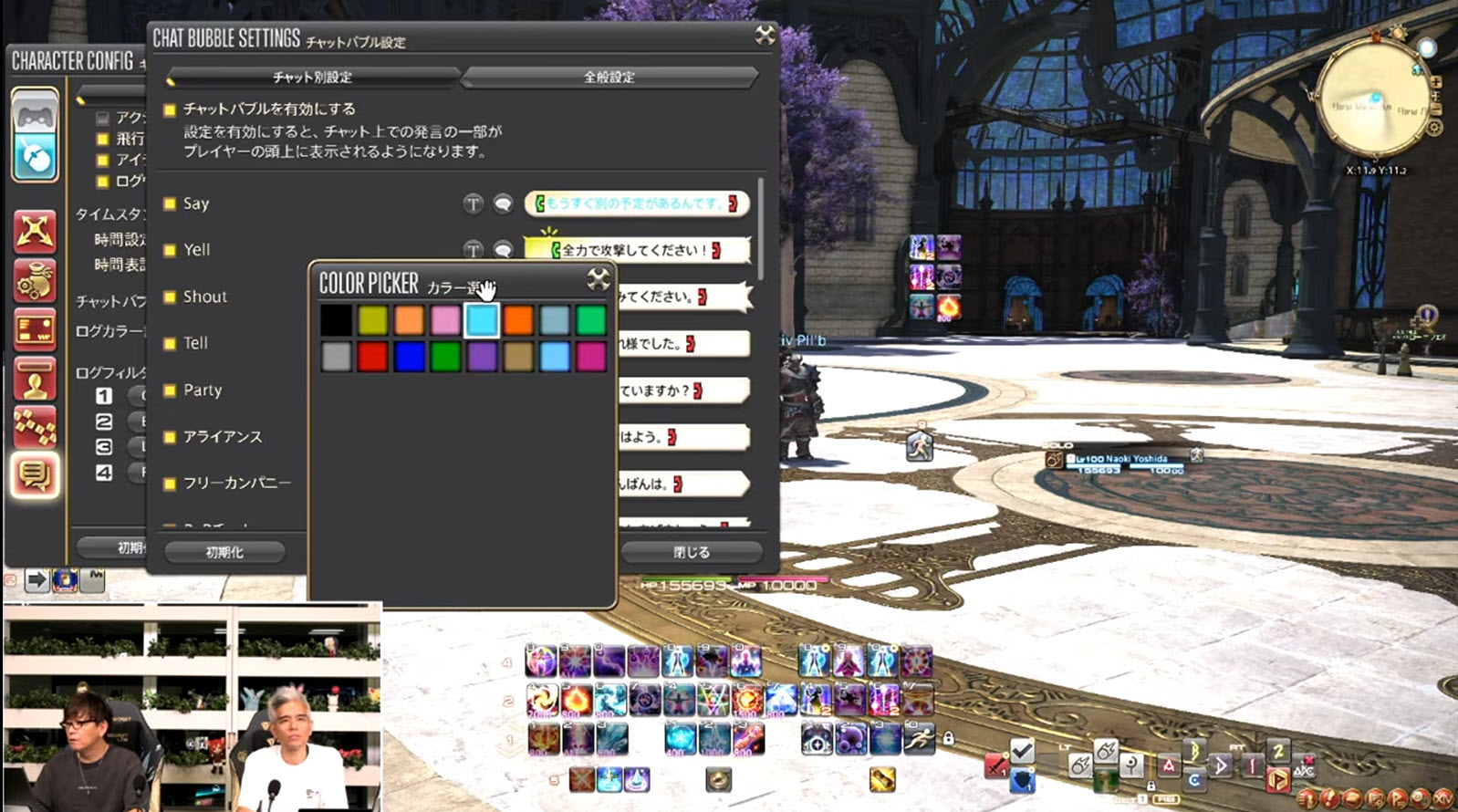Open the XIV system menu icon
This screenshot has height=812, width=1458.
coord(1442,798)
